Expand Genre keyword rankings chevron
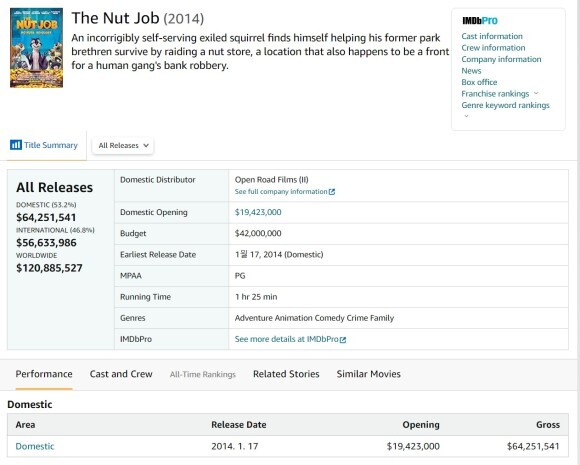 466,116
